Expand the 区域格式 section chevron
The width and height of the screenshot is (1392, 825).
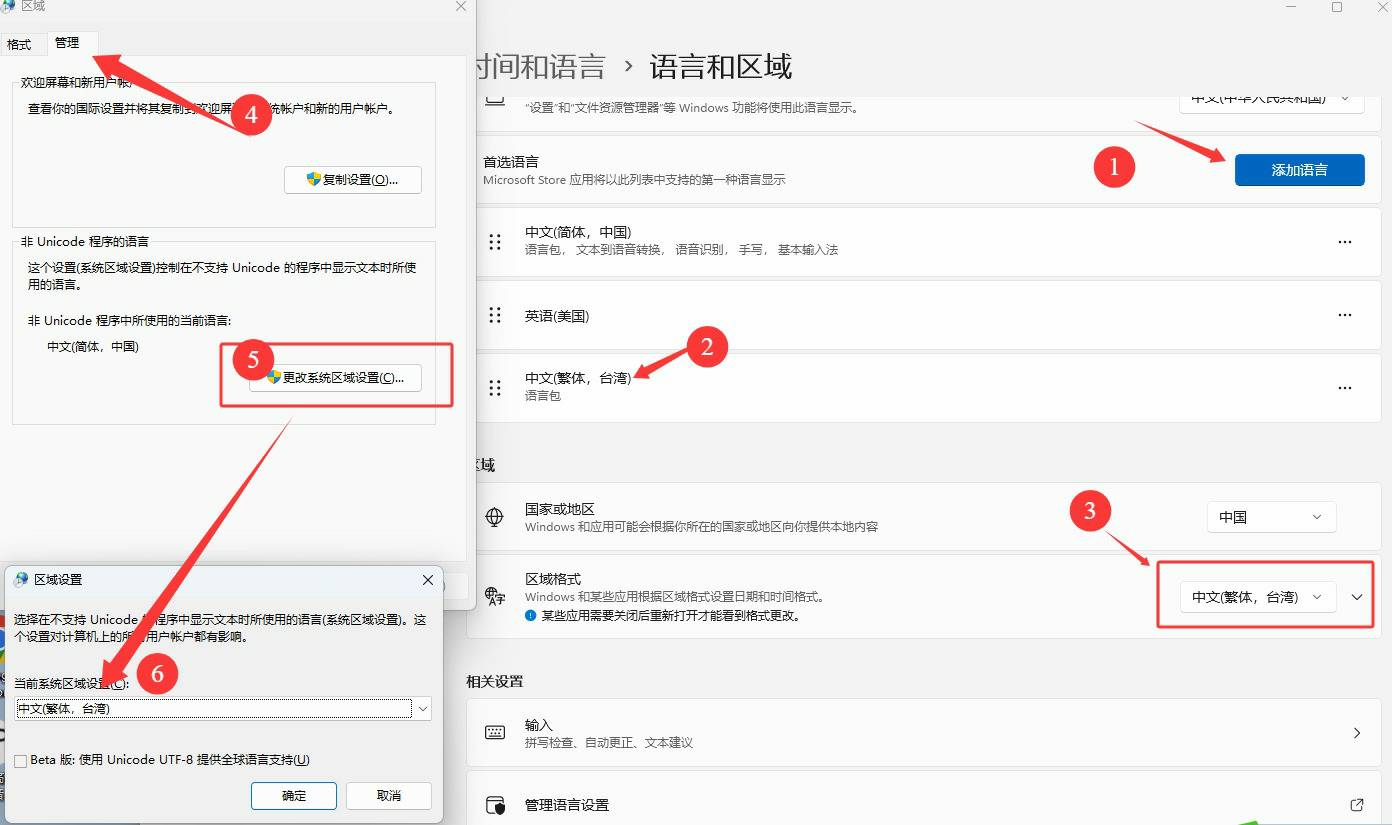1357,597
